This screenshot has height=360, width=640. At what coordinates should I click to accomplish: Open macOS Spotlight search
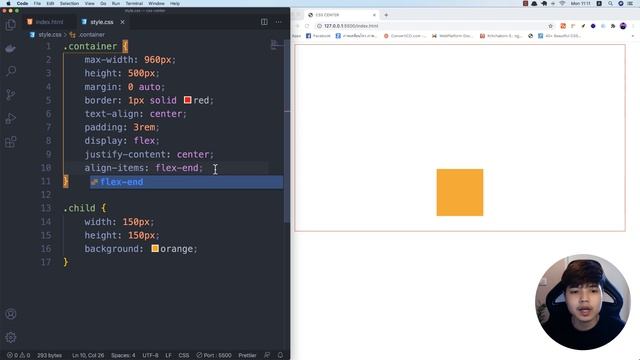[610, 3]
